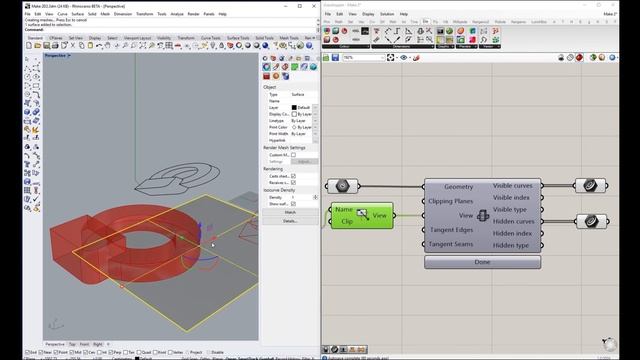Click the Save disk icon in Rhino toolbar

point(47,46)
